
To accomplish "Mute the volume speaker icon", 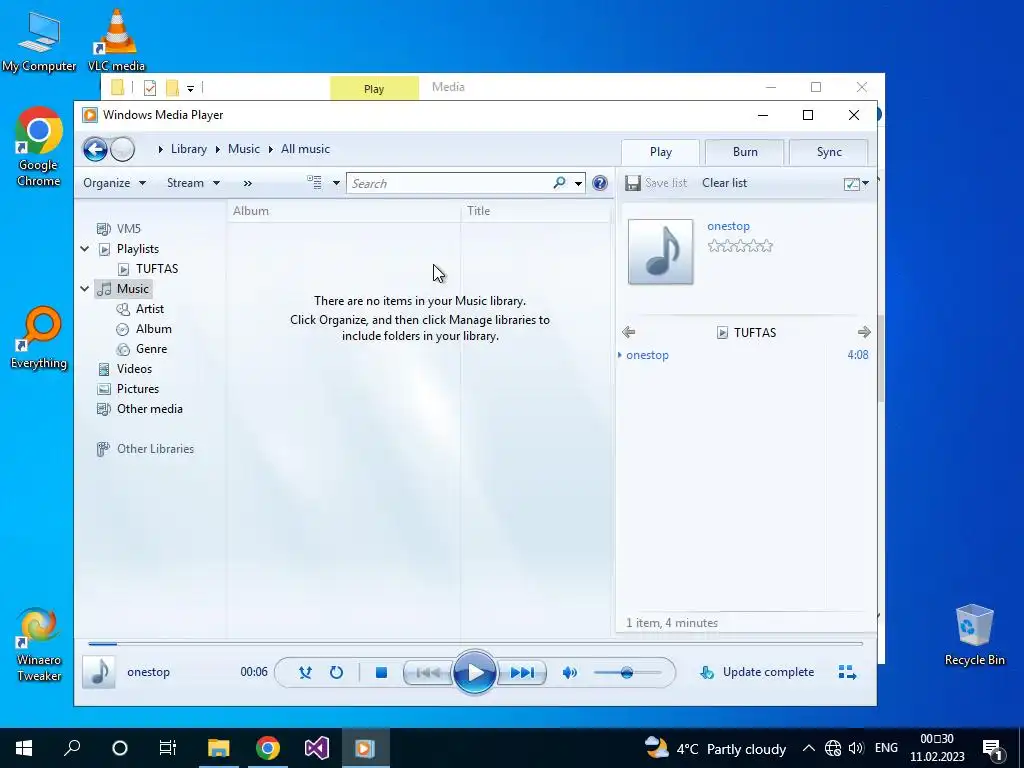I will 569,672.
